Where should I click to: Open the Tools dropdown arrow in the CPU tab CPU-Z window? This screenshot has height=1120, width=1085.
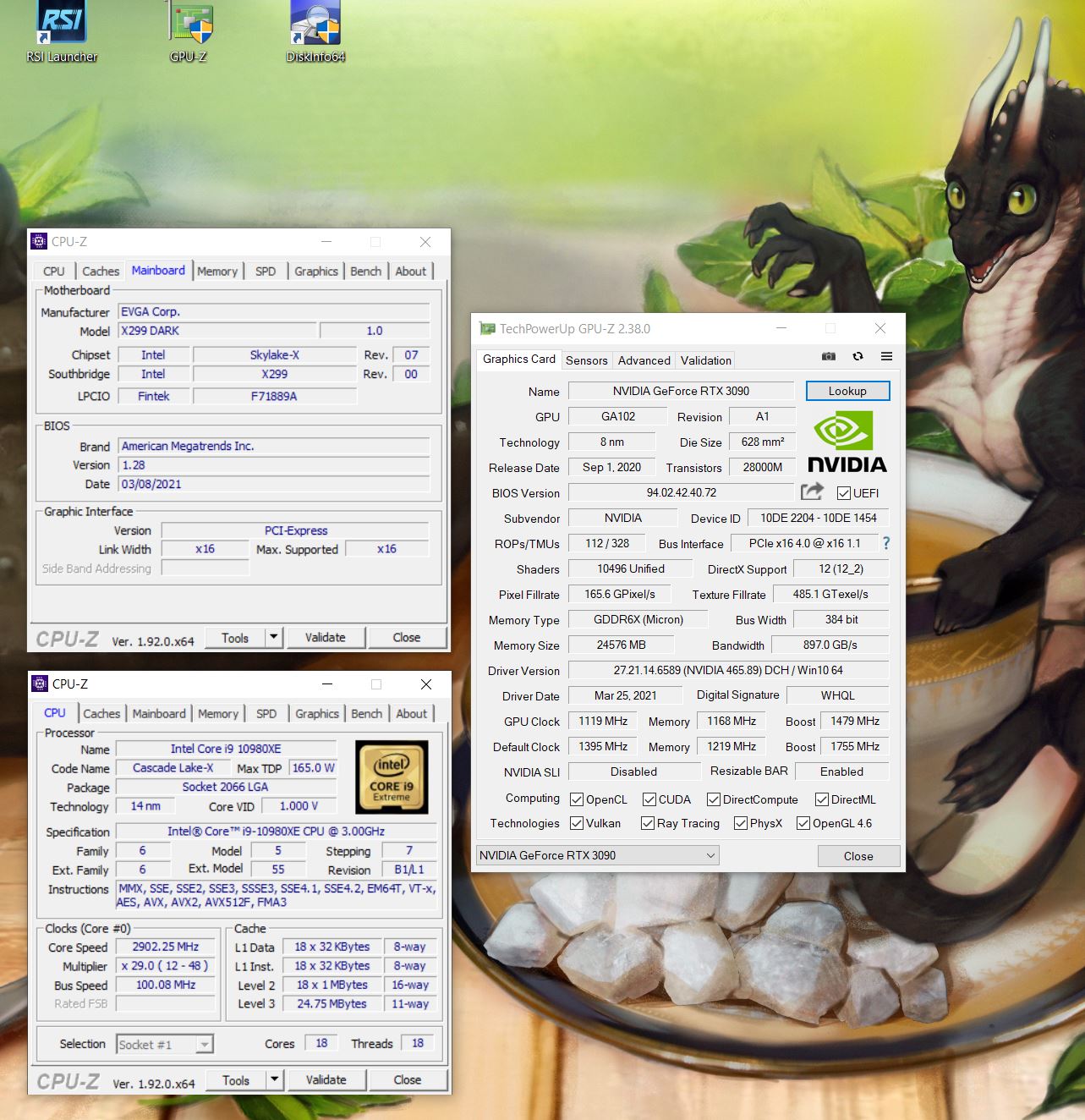[274, 1079]
